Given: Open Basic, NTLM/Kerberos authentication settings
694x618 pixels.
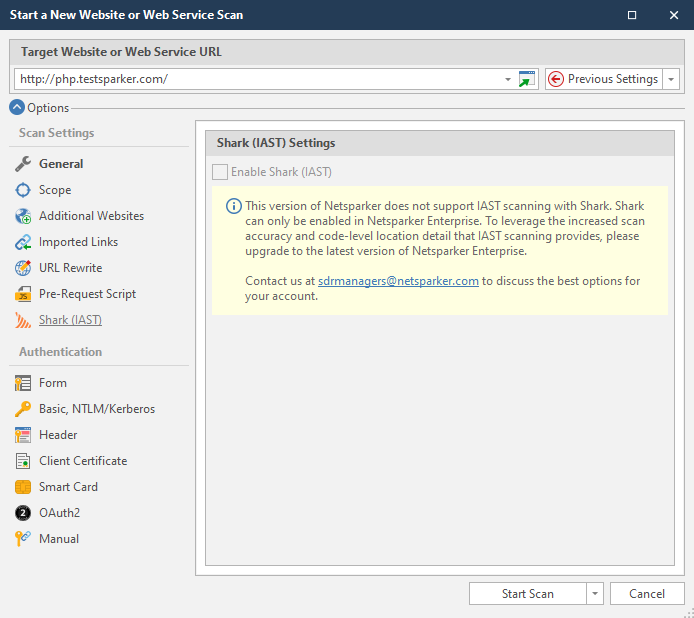Looking at the screenshot, I should 97,409.
